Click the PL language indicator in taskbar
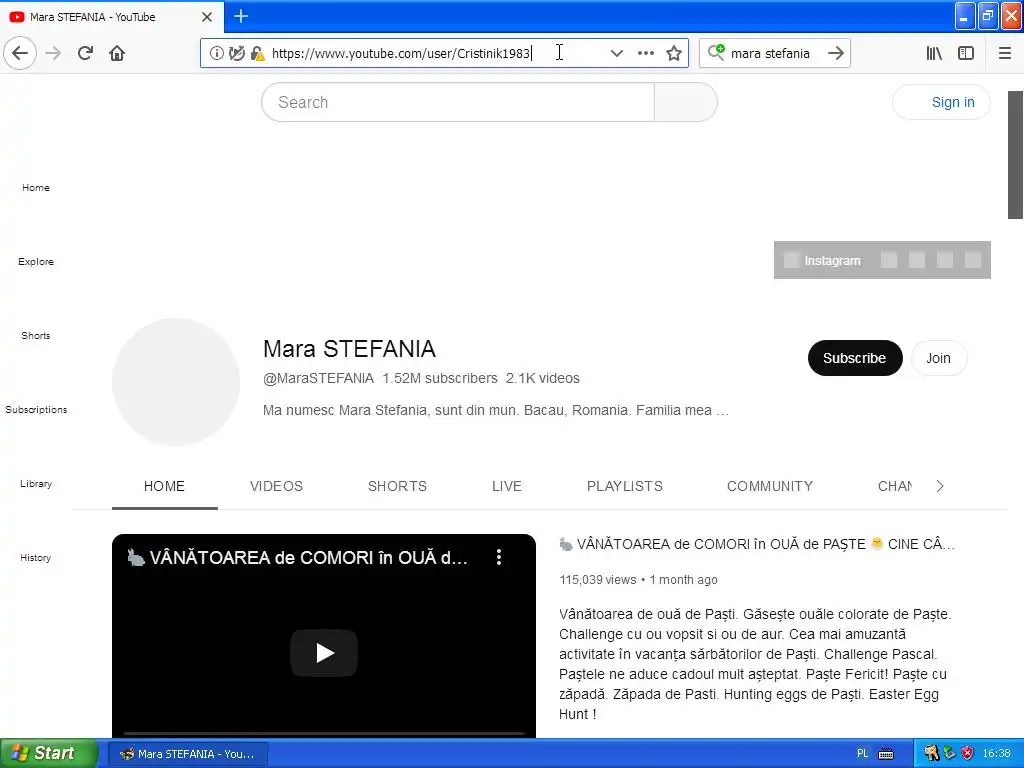Viewport: 1024px width, 768px height. [x=863, y=754]
